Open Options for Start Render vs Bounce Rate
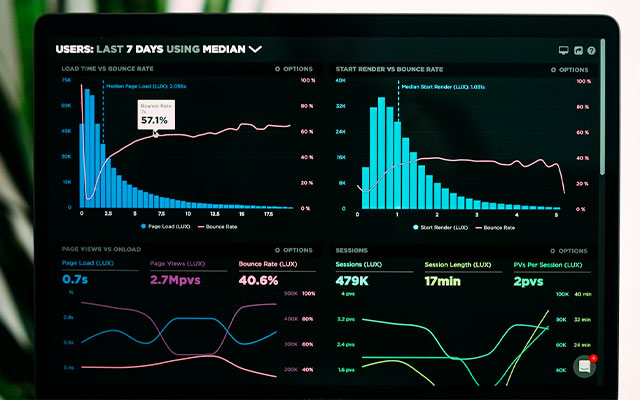 pos(569,70)
